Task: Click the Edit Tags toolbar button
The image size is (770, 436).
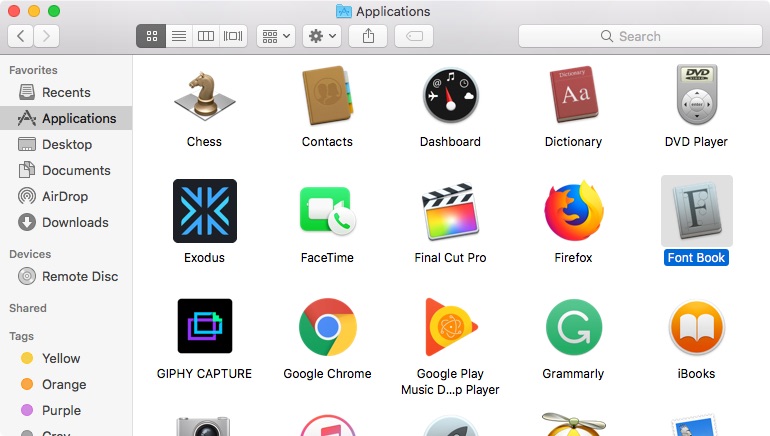Action: coord(414,36)
